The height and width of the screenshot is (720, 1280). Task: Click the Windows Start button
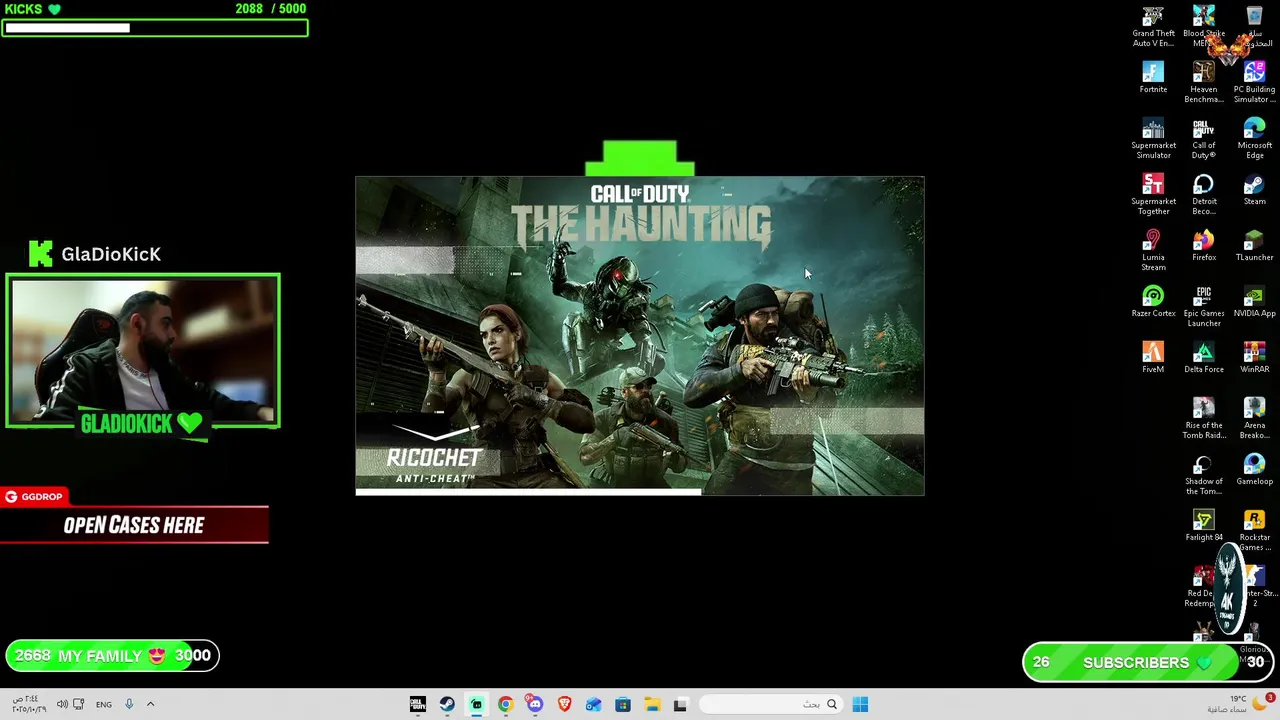pyautogui.click(x=860, y=704)
